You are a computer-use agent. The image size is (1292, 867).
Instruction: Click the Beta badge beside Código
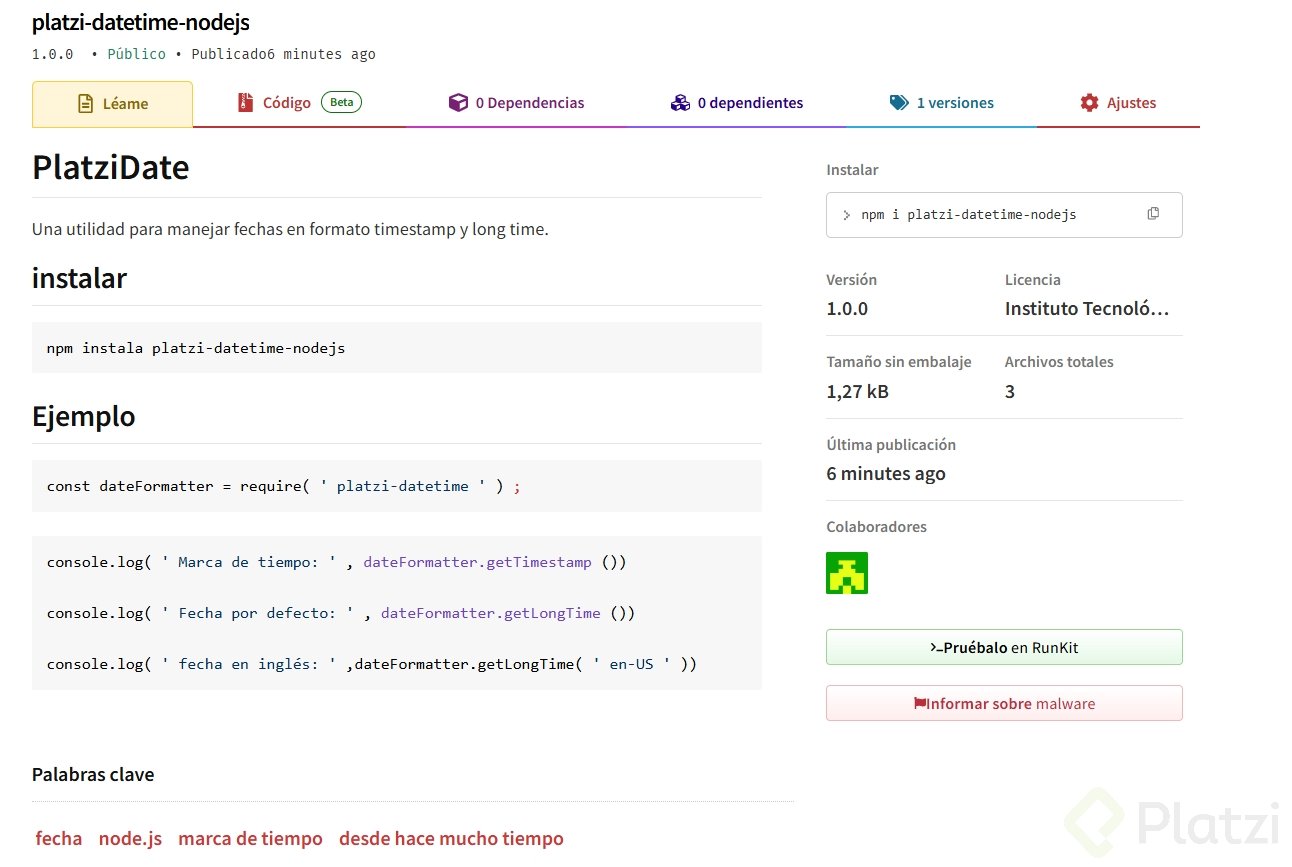tap(341, 102)
